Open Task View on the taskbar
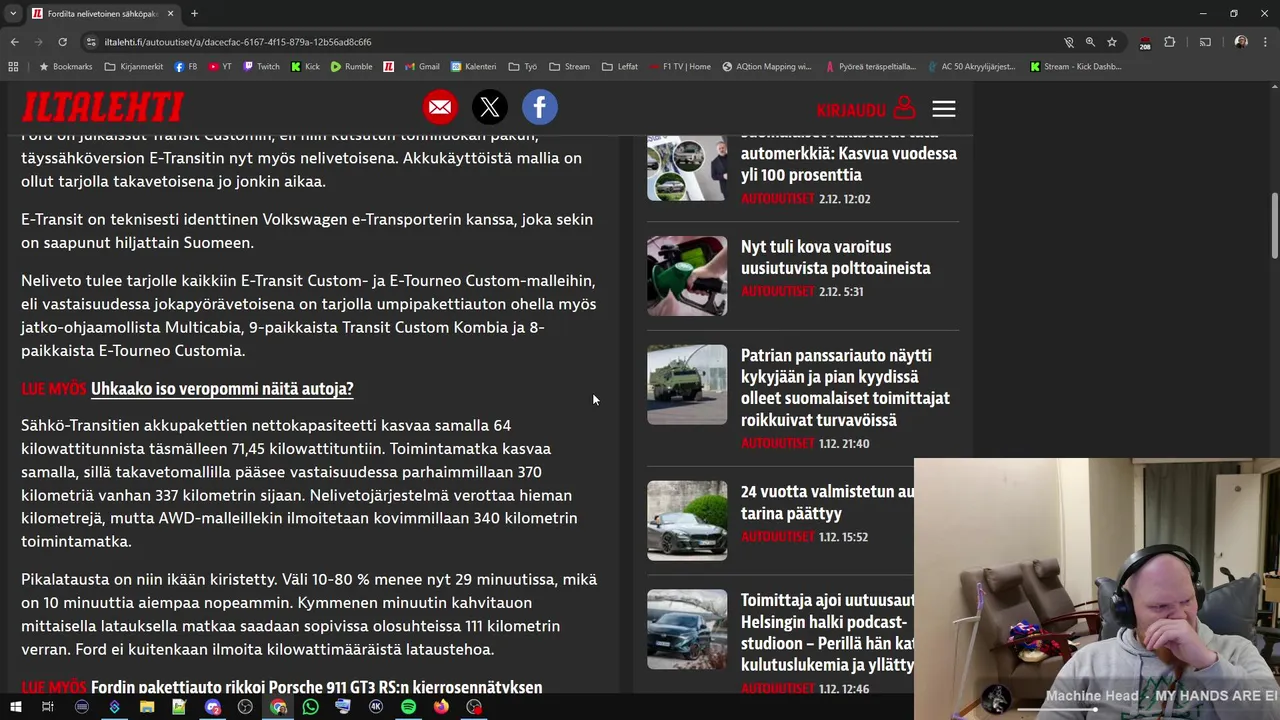Viewport: 1280px width, 720px height. coord(47,707)
